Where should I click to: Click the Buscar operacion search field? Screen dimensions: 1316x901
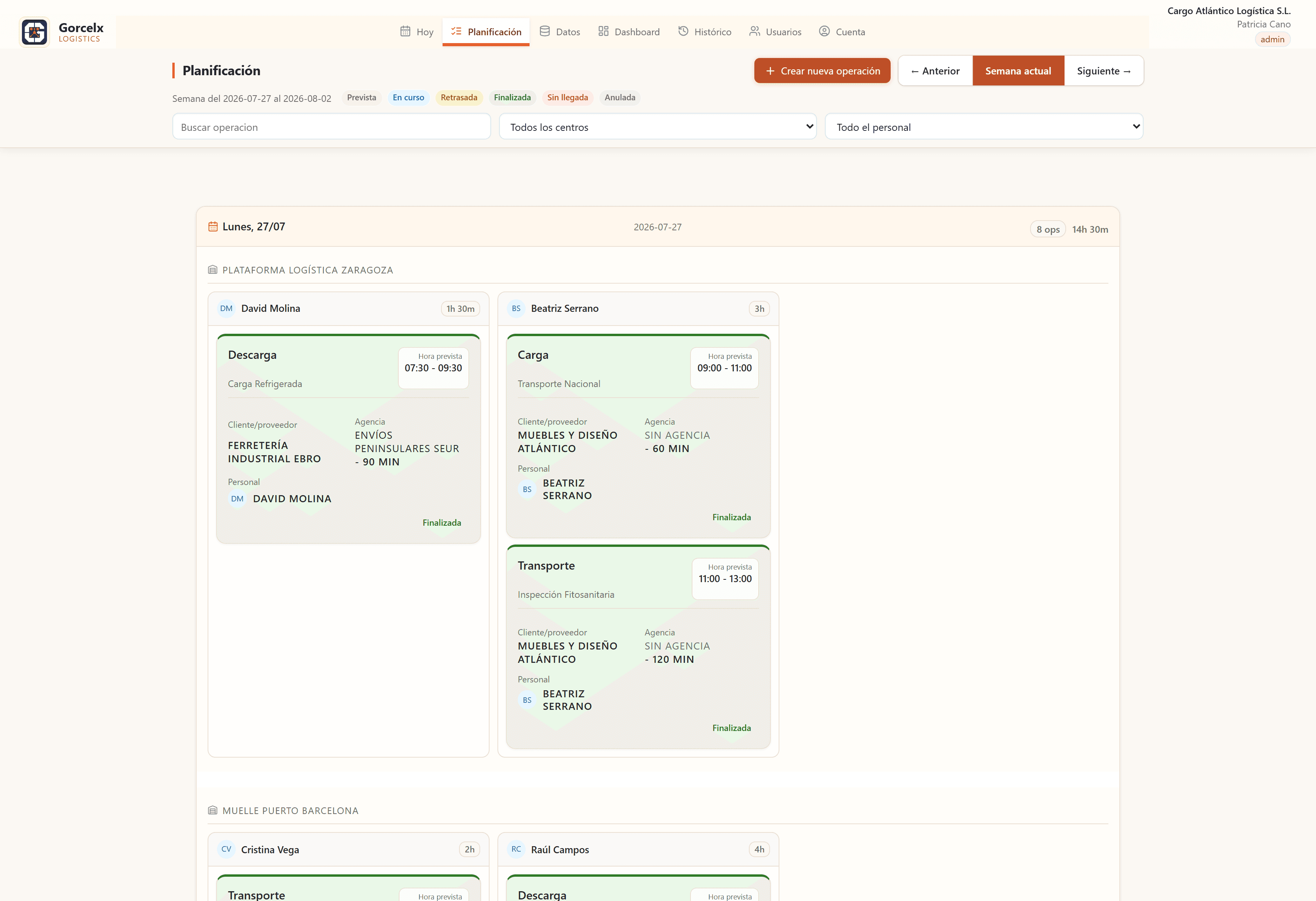(x=331, y=127)
